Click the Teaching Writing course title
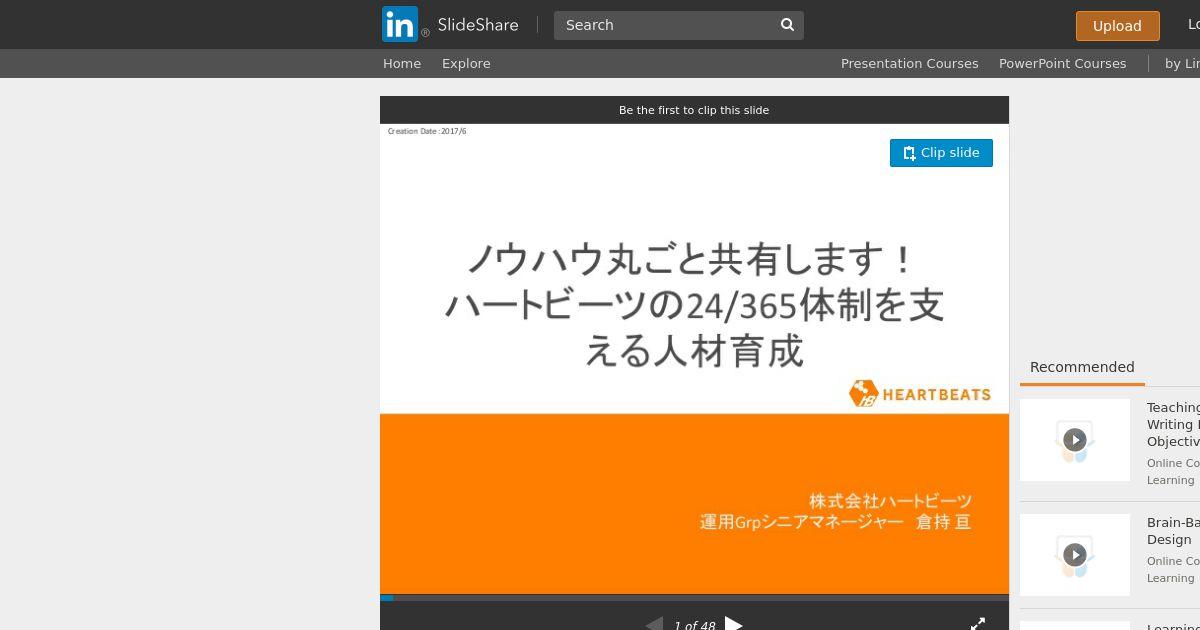 (x=1173, y=424)
